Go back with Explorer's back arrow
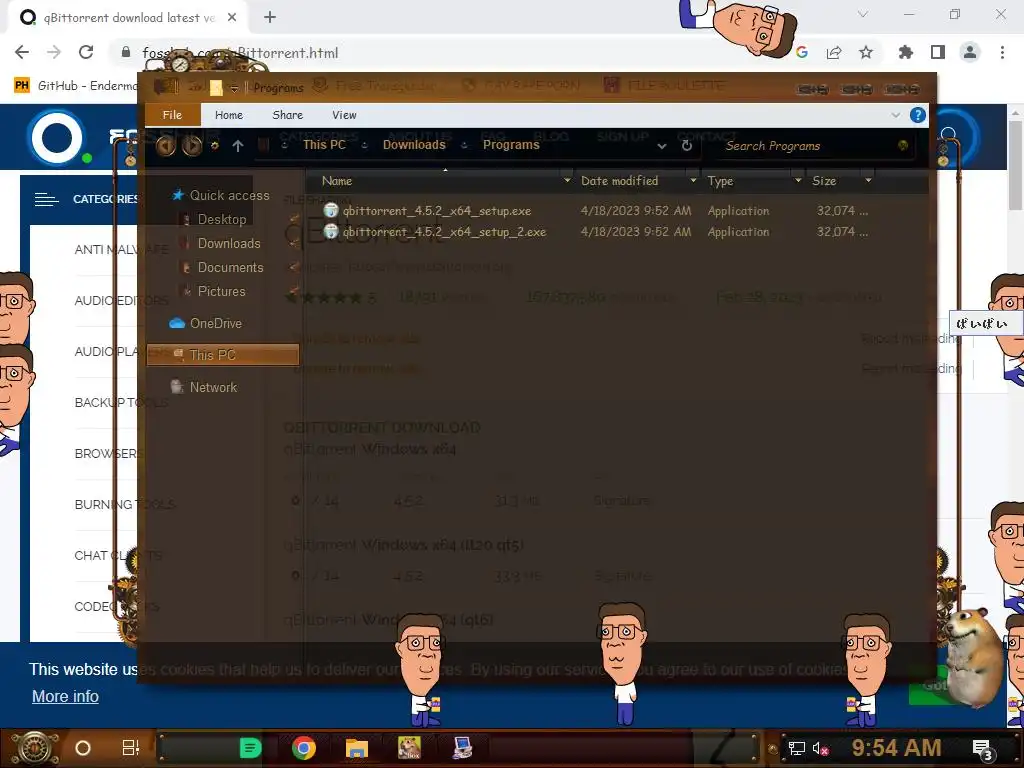The width and height of the screenshot is (1024, 768). (165, 146)
